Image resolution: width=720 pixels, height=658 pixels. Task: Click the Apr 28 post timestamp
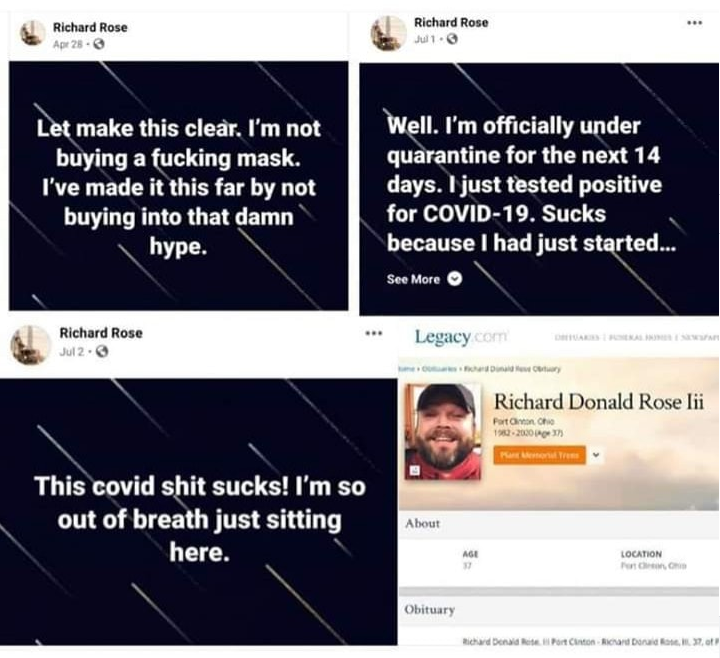tap(68, 44)
